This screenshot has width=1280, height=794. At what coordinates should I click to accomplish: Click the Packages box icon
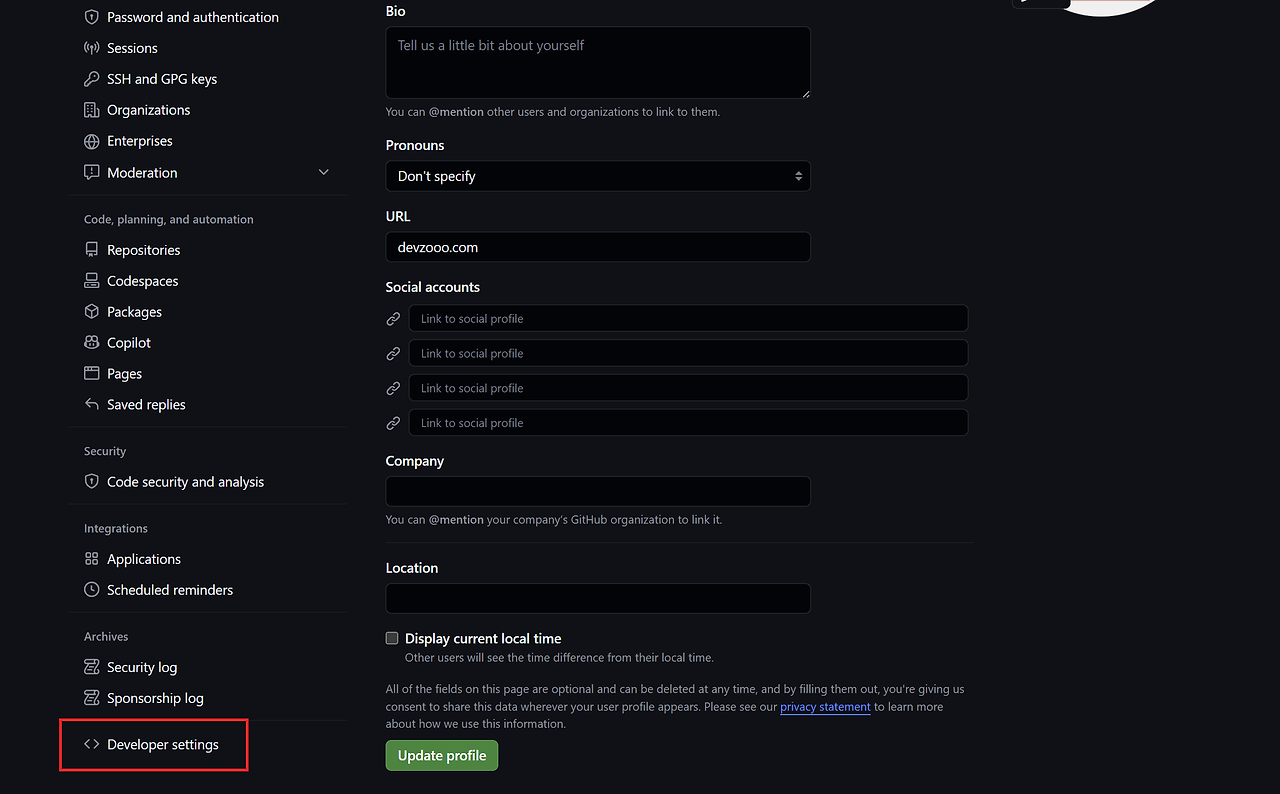coord(91,311)
